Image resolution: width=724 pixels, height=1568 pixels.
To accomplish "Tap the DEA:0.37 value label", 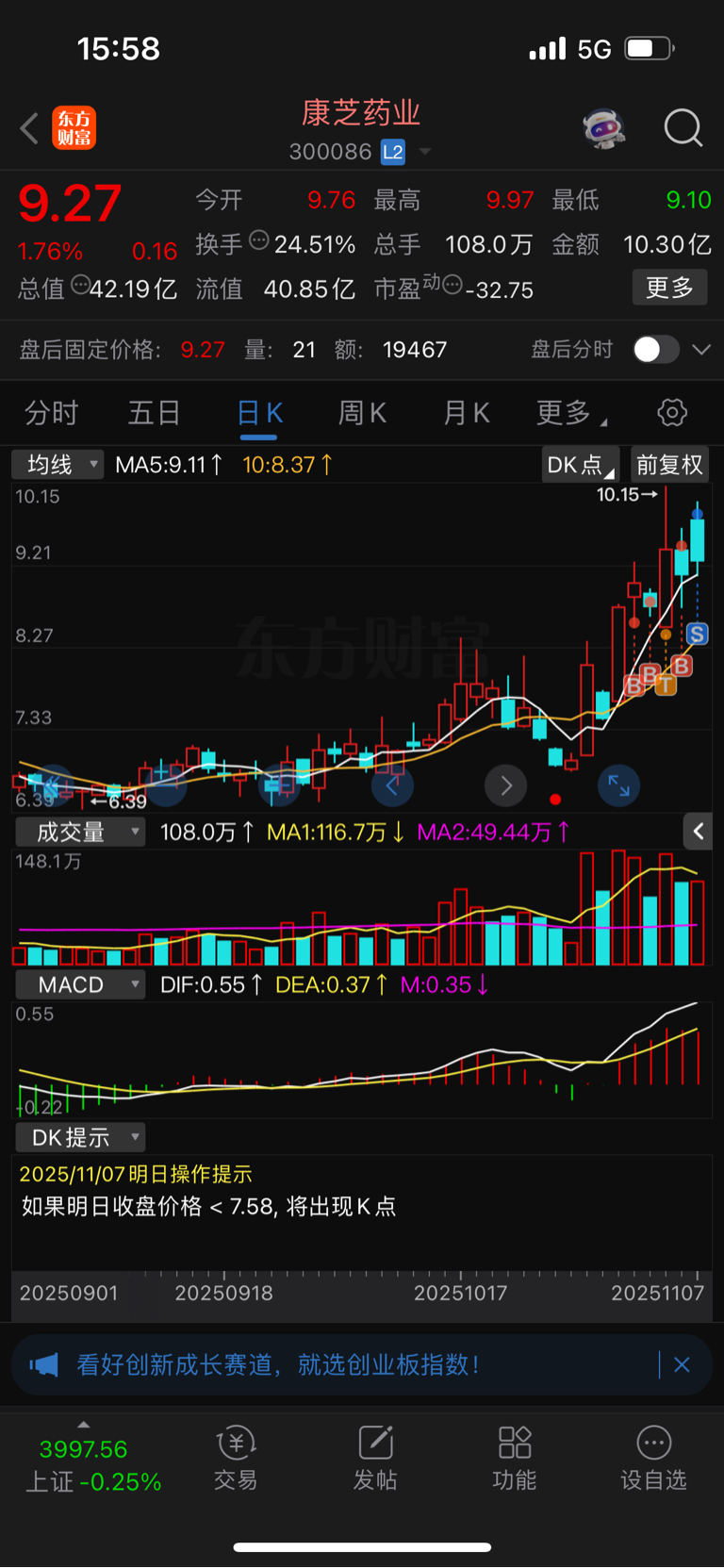I will click(x=331, y=984).
